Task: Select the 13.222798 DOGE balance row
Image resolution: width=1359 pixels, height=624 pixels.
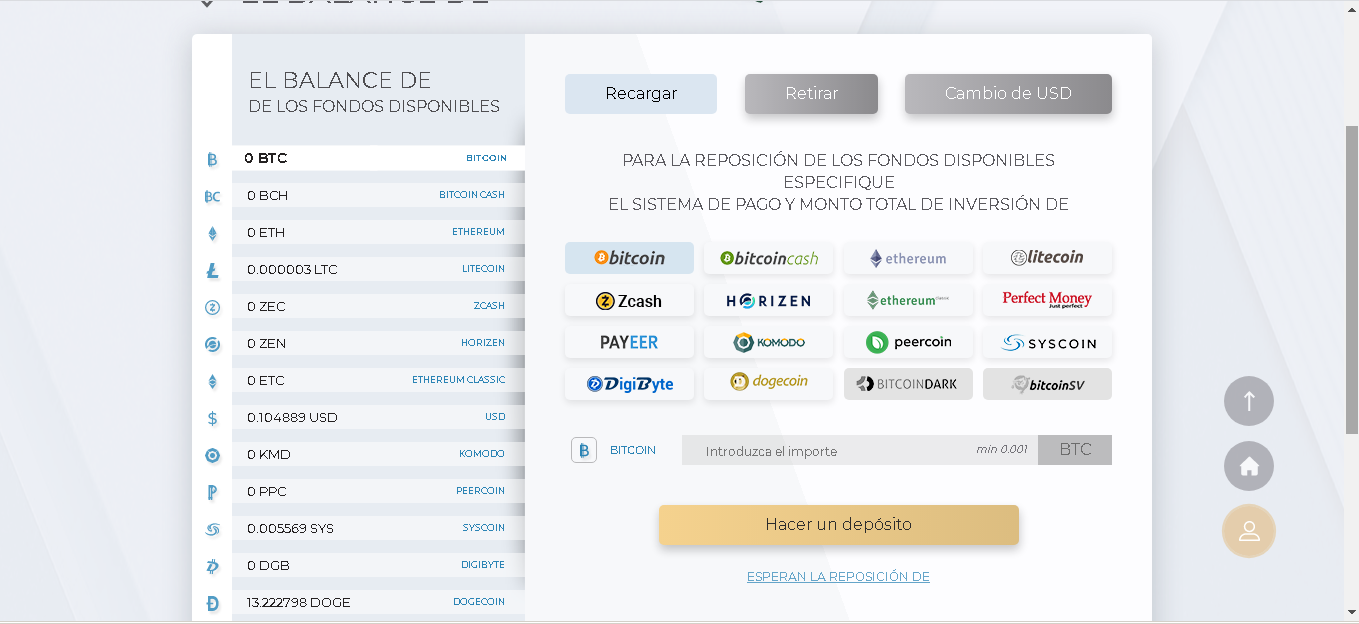Action: [378, 602]
